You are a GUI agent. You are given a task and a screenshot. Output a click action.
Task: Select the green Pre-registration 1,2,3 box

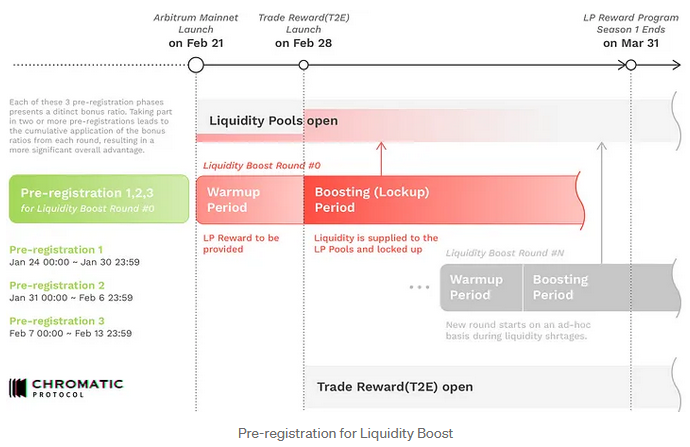click(x=98, y=199)
